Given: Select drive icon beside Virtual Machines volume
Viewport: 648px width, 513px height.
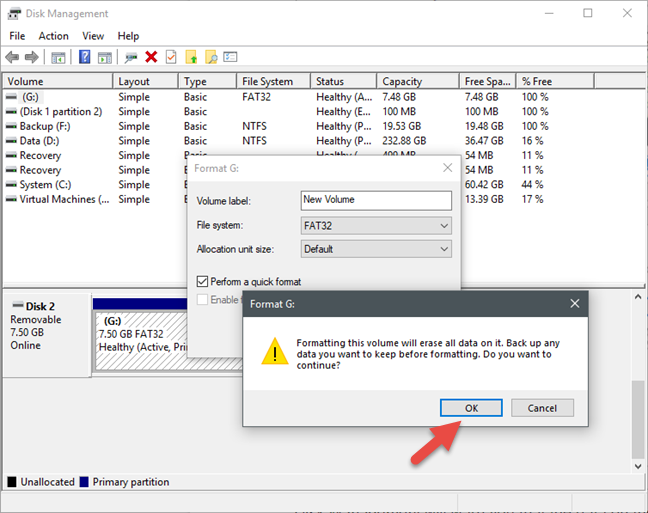Looking at the screenshot, I should click(x=12, y=199).
